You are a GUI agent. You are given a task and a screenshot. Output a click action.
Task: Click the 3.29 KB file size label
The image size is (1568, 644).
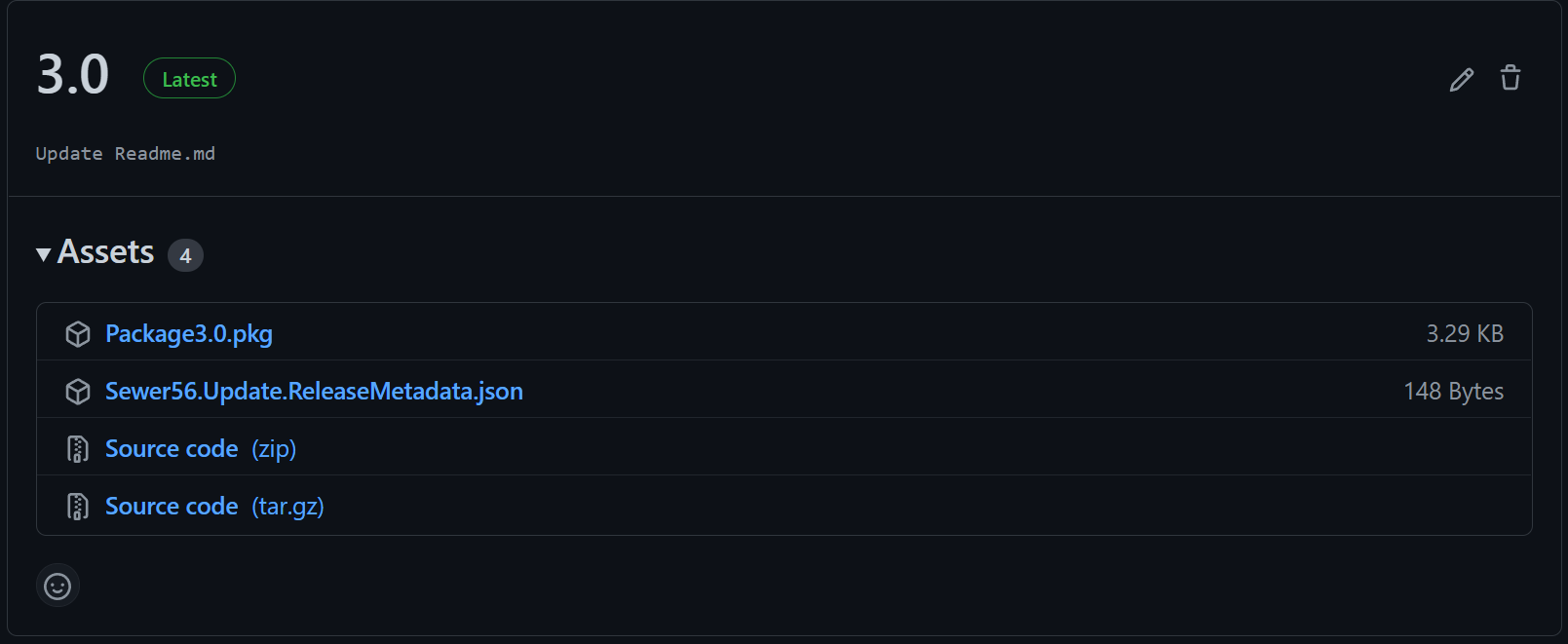click(x=1466, y=332)
